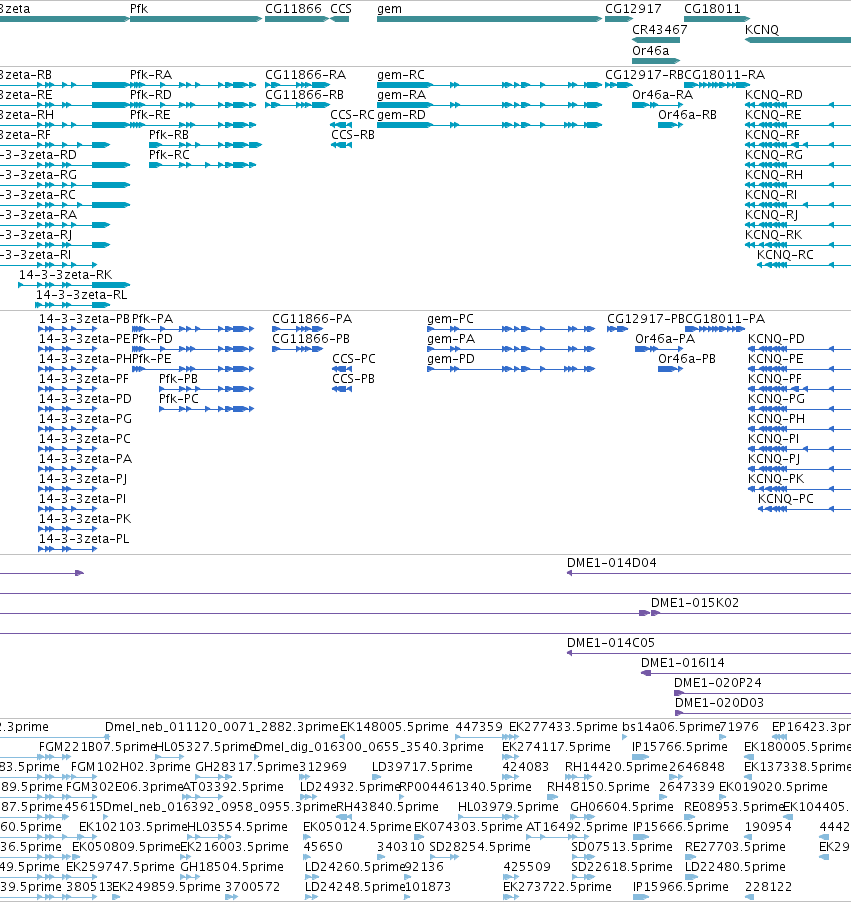851x902 pixels.
Task: Open cDNA GH18504.5prime
Action: [232, 866]
